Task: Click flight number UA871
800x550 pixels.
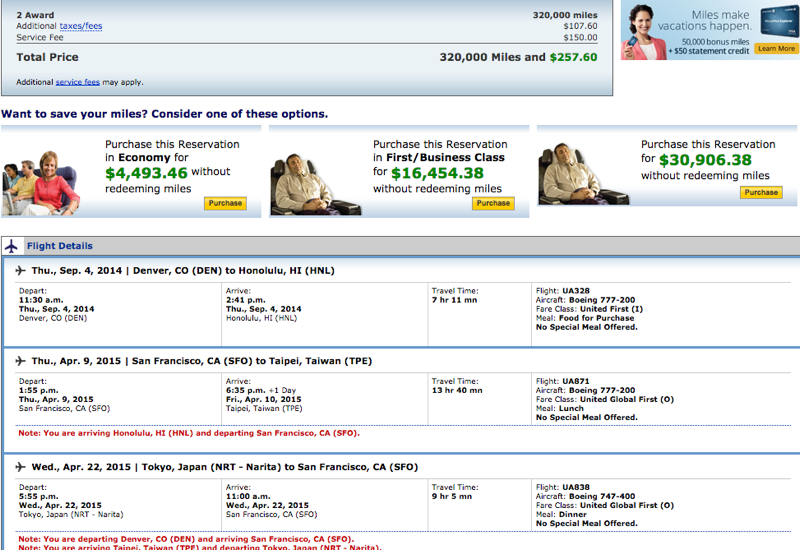Action: 576,381
